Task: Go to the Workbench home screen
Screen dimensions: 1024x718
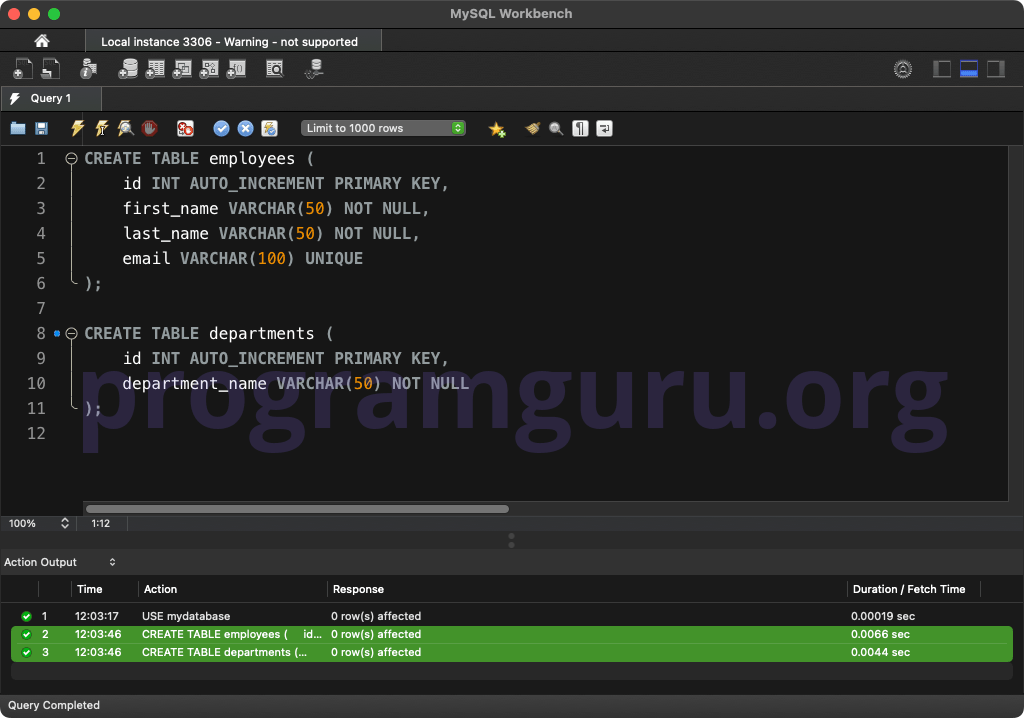Action: tap(39, 40)
